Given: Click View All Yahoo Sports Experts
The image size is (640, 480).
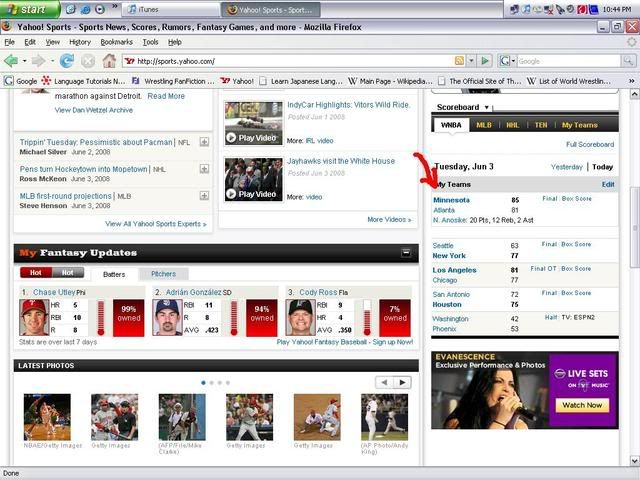Looking at the screenshot, I should point(156,224).
